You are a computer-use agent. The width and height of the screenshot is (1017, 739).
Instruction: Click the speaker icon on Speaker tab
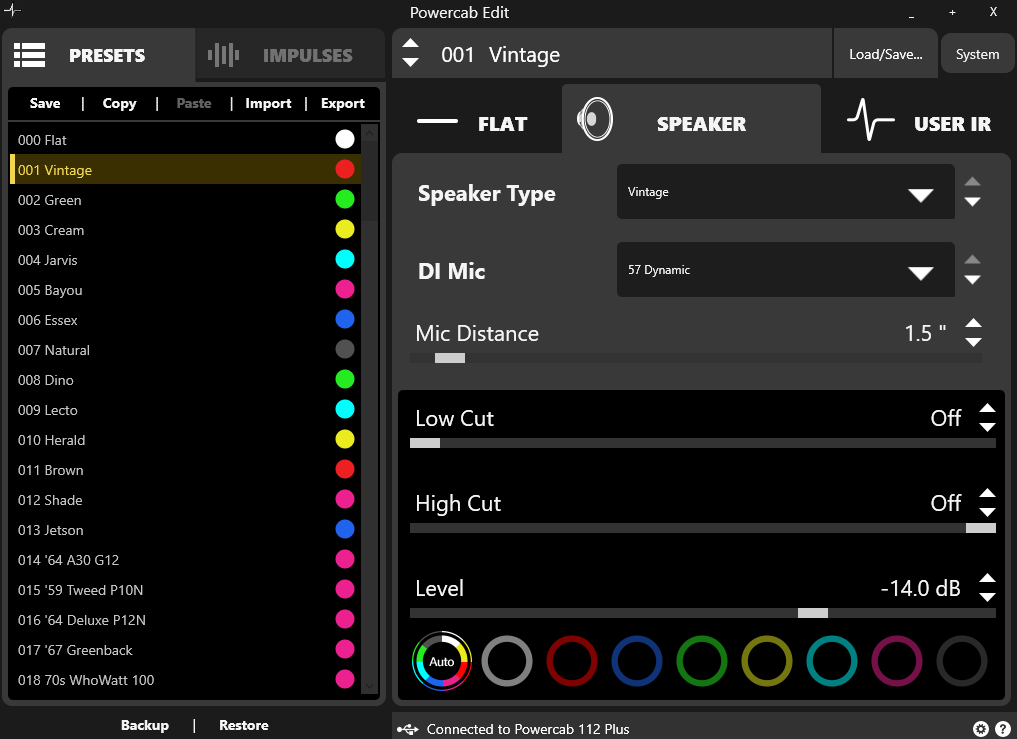click(593, 120)
